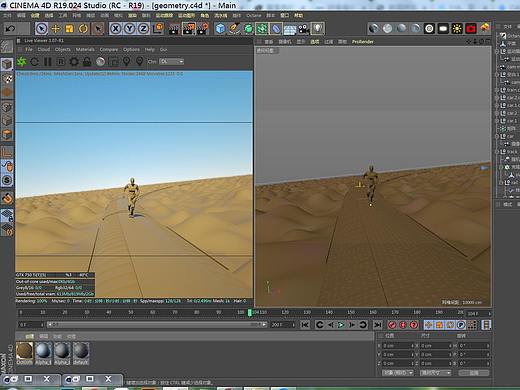Select the Move tool

click(x=55, y=29)
